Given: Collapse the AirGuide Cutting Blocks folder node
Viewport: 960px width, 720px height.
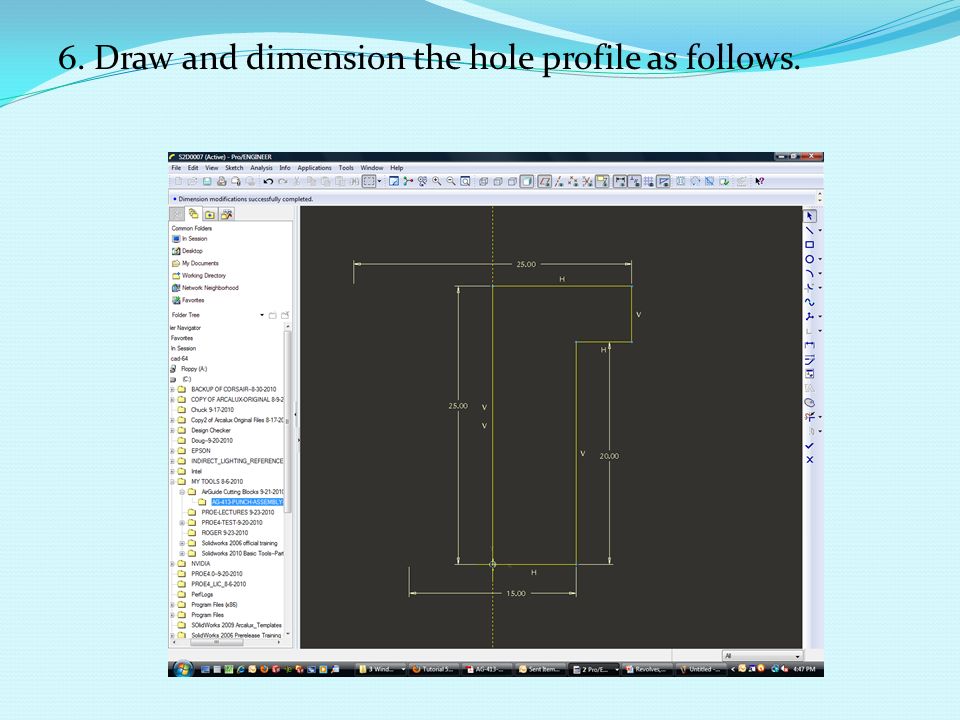Looking at the screenshot, I should click(x=182, y=492).
